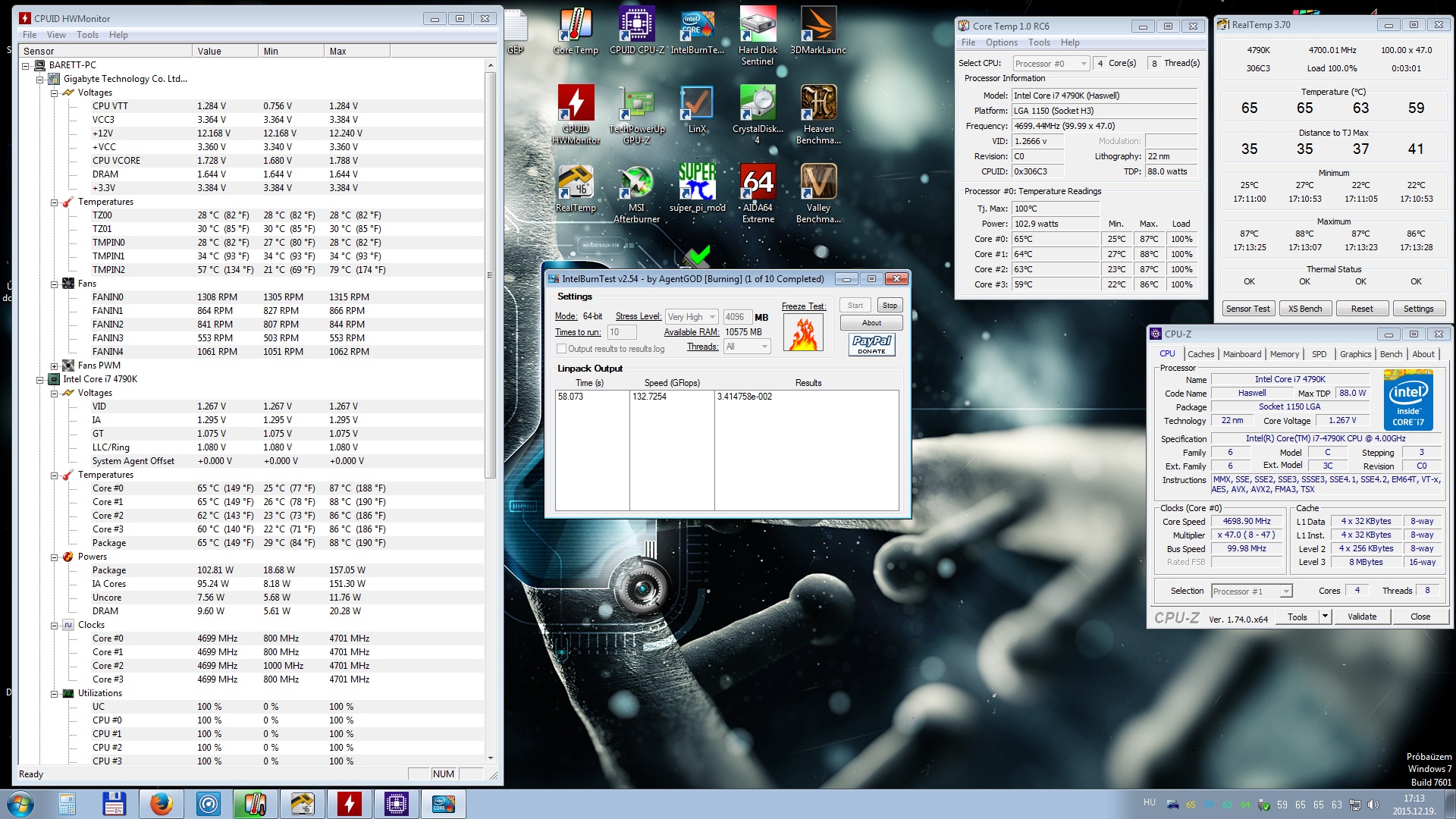
Task: Collapse the BARETT-PC tree node
Action: point(25,65)
